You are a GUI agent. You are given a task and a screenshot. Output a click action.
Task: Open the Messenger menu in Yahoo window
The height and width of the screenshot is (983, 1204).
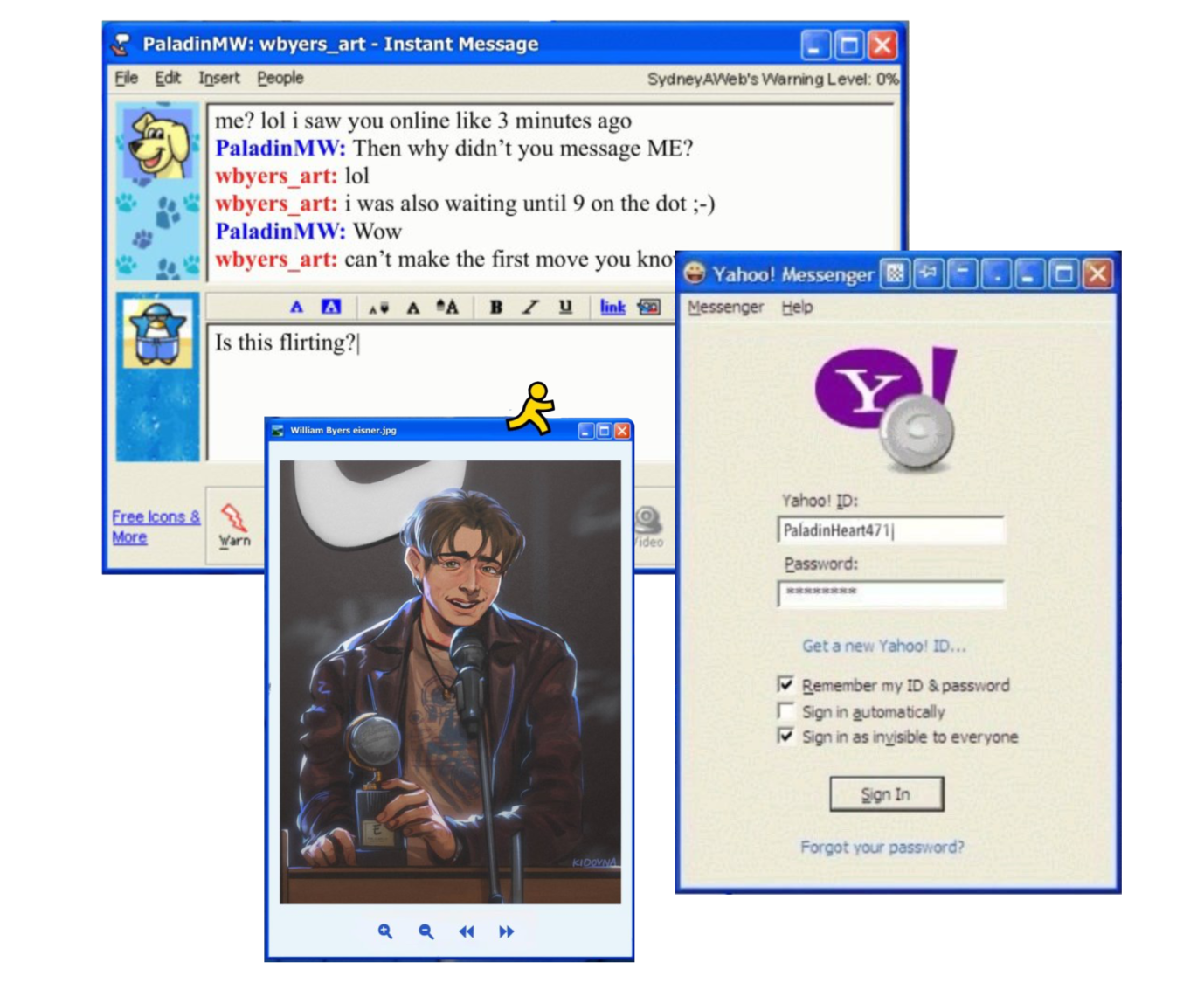[725, 307]
